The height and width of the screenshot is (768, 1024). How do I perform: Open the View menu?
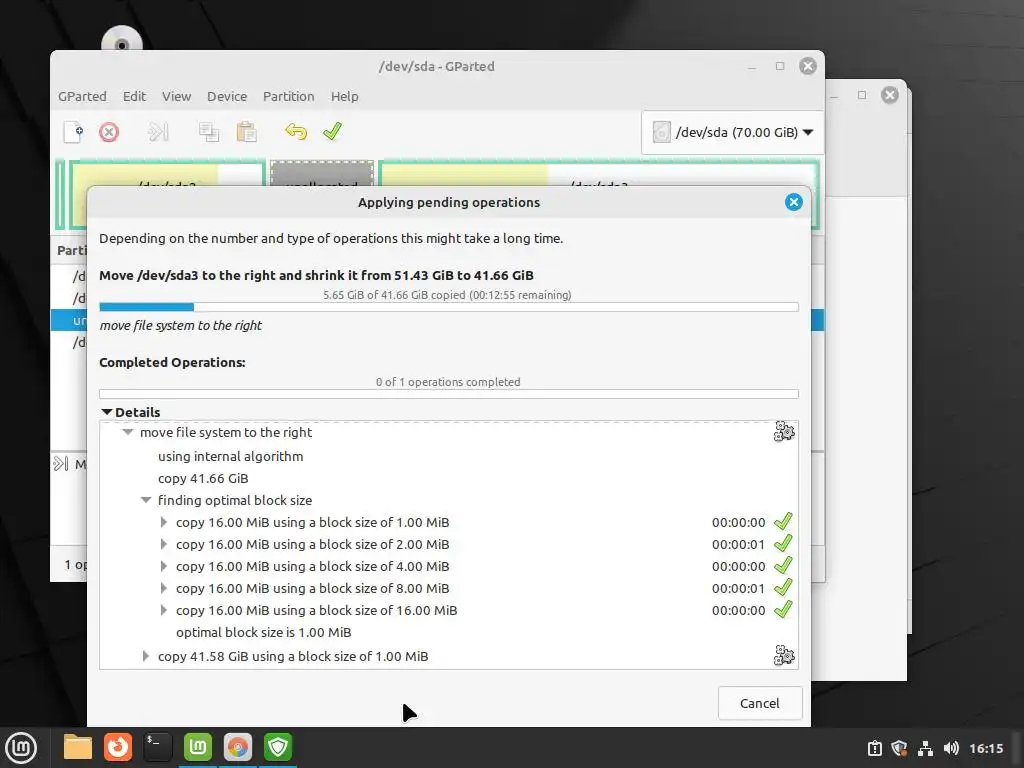click(x=176, y=97)
